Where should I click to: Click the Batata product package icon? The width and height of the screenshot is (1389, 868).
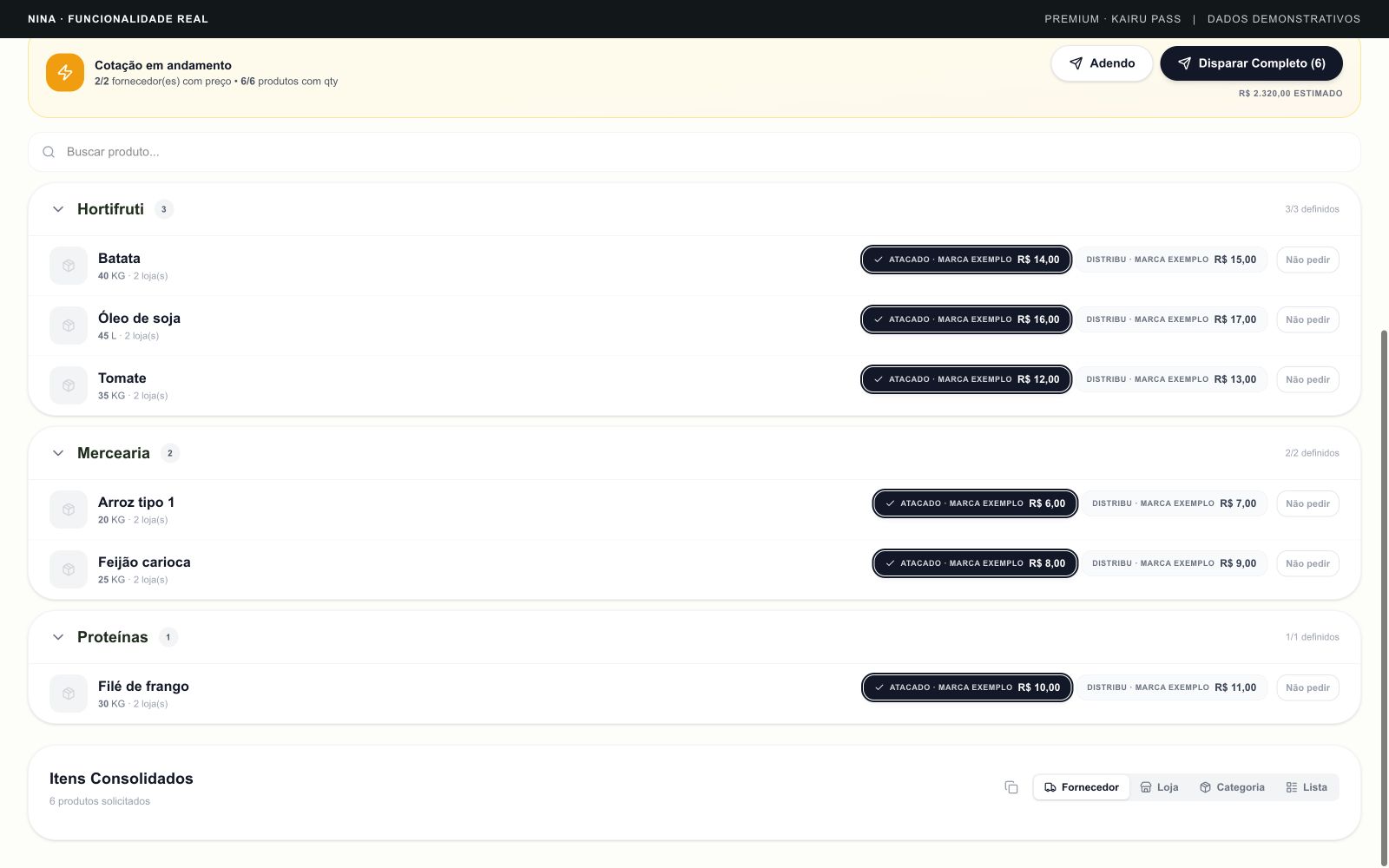pyautogui.click(x=69, y=266)
